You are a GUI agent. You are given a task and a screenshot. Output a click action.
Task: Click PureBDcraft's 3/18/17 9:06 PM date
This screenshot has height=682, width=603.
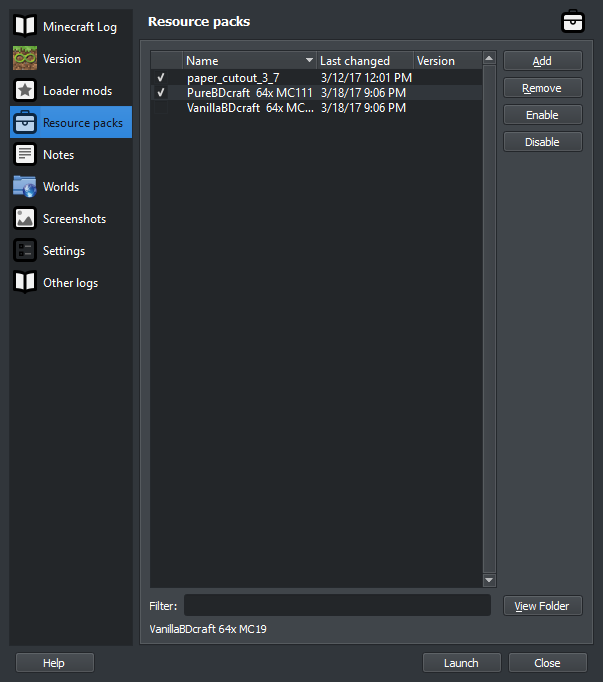(363, 93)
